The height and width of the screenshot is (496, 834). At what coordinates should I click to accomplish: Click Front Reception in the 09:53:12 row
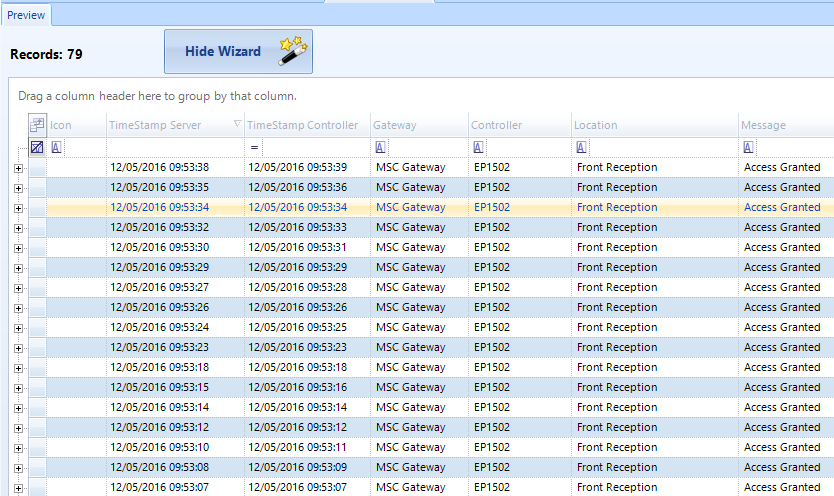617,427
